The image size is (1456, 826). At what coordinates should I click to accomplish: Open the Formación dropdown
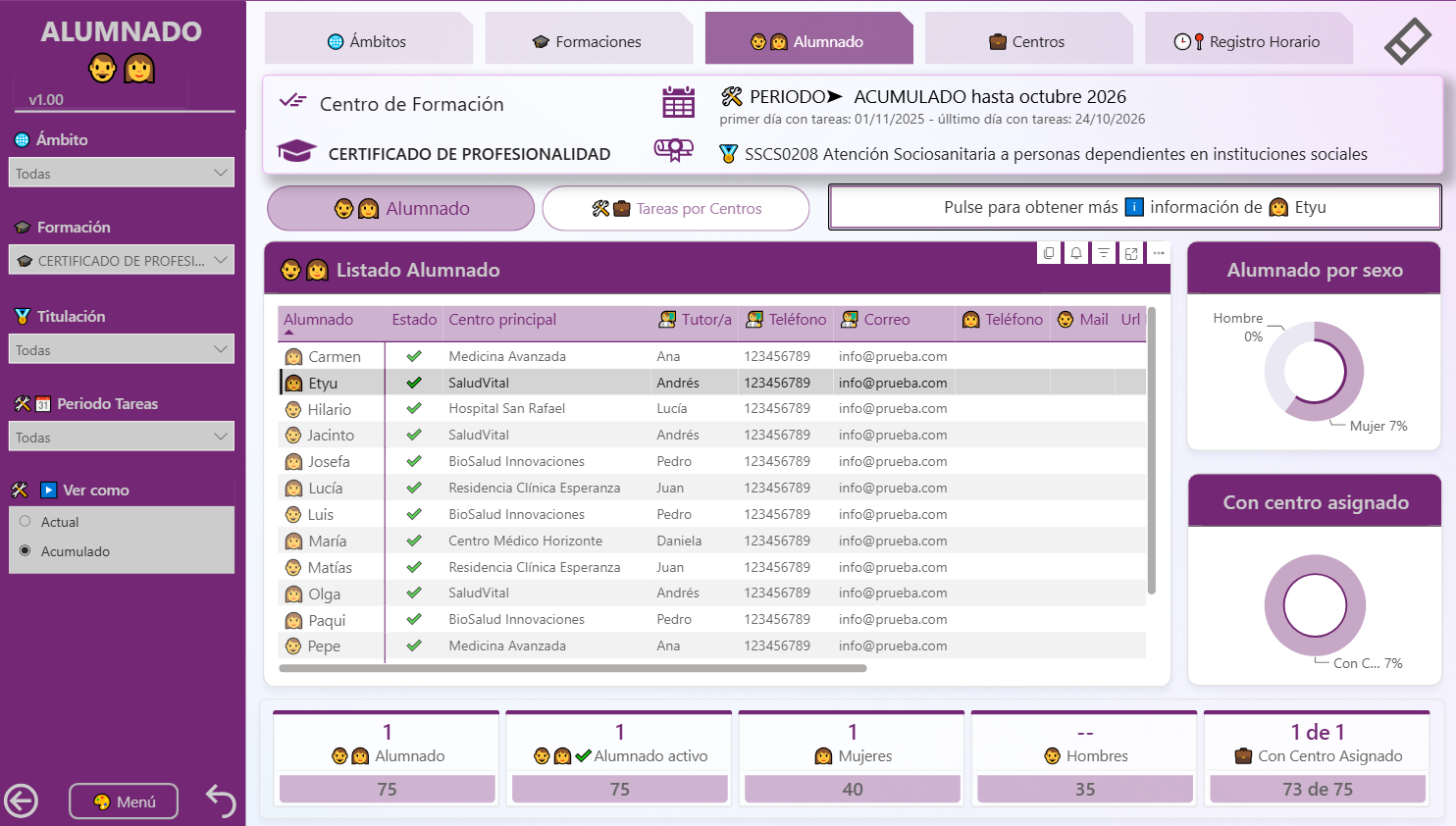point(122,260)
